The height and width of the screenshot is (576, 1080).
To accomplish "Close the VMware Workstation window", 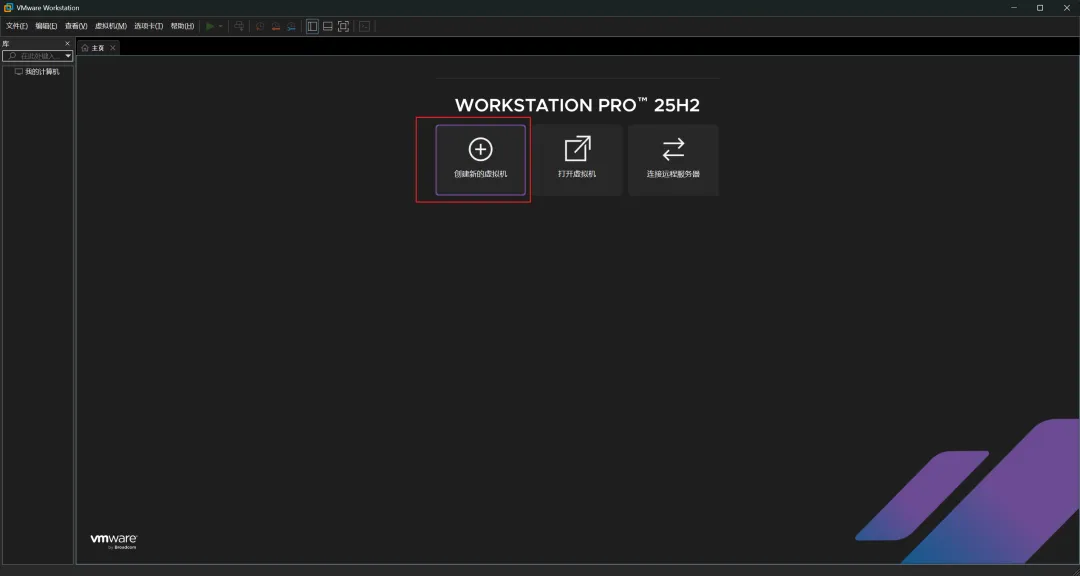I will [1066, 8].
